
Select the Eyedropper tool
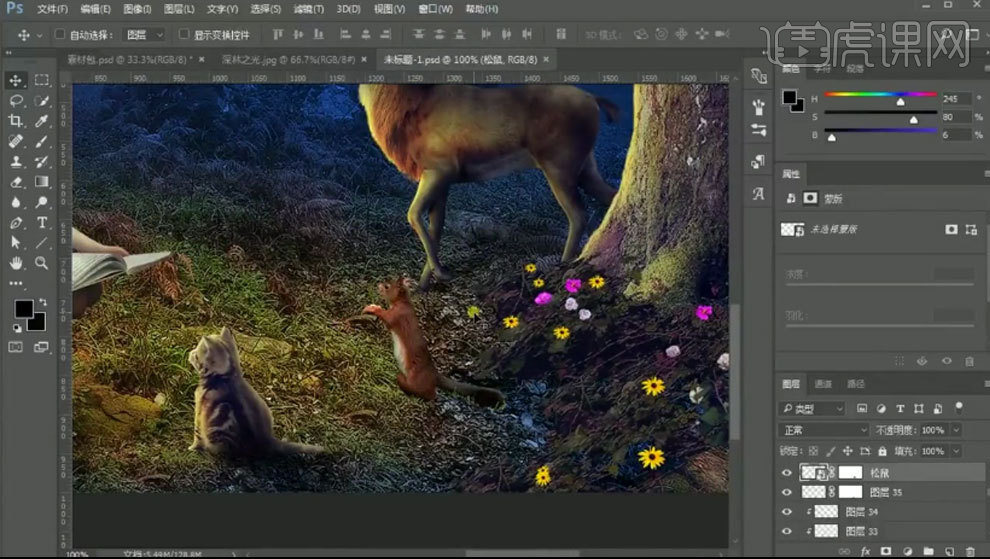[42, 121]
